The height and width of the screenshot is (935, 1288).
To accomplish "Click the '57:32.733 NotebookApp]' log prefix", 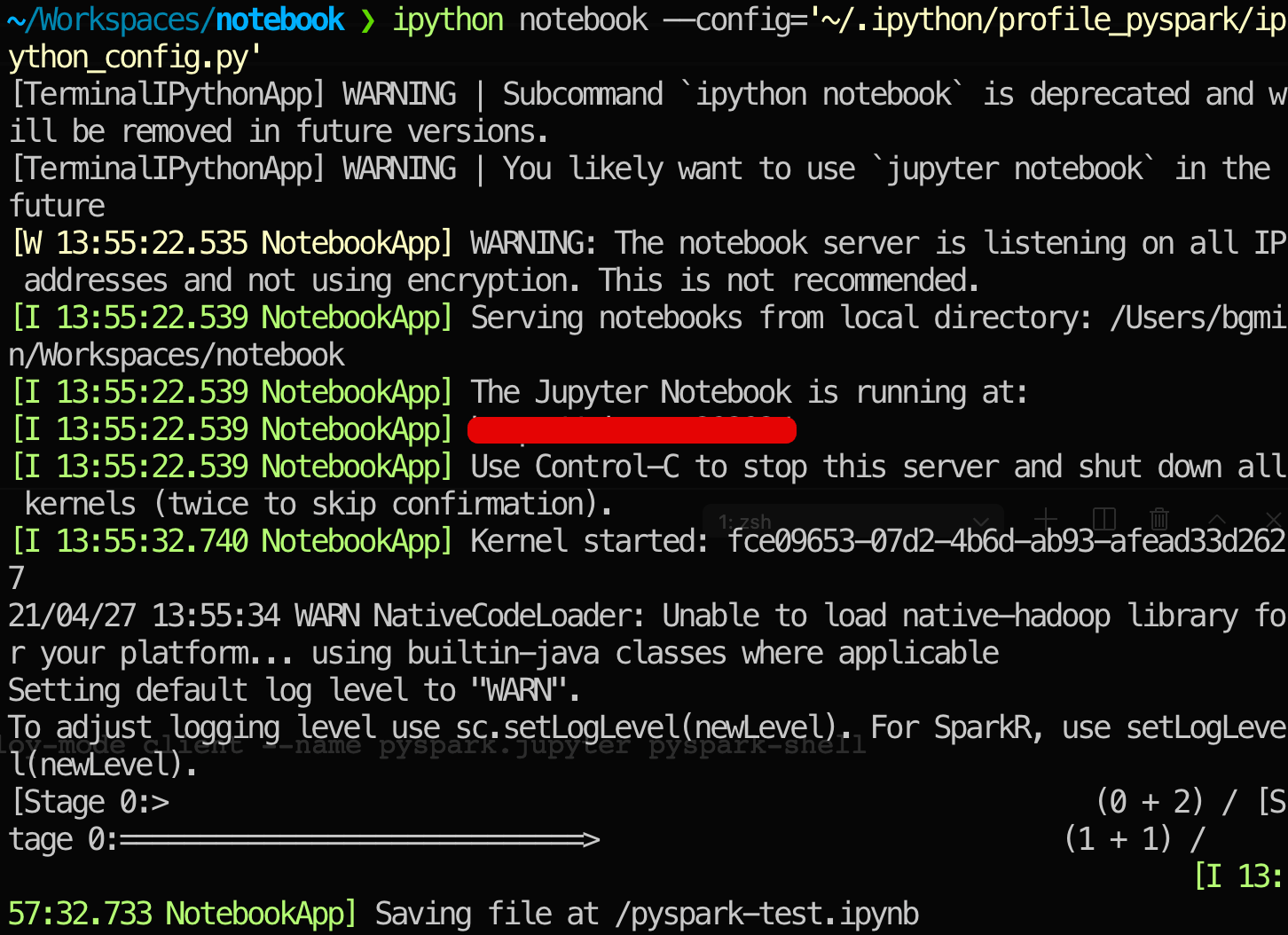I will click(x=182, y=914).
